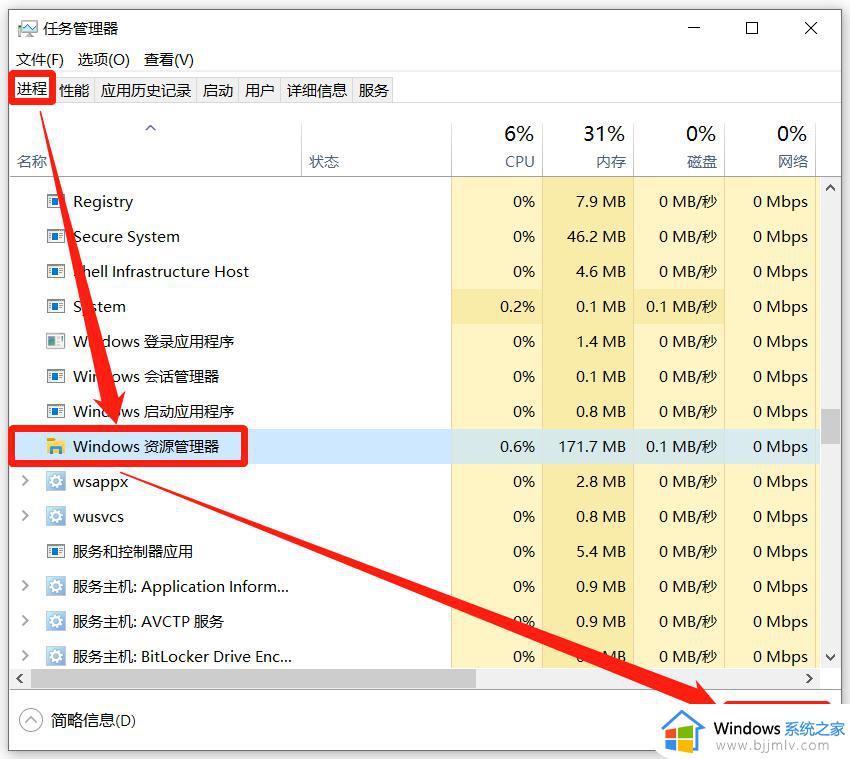Switch to the 服务 tab

point(373,91)
